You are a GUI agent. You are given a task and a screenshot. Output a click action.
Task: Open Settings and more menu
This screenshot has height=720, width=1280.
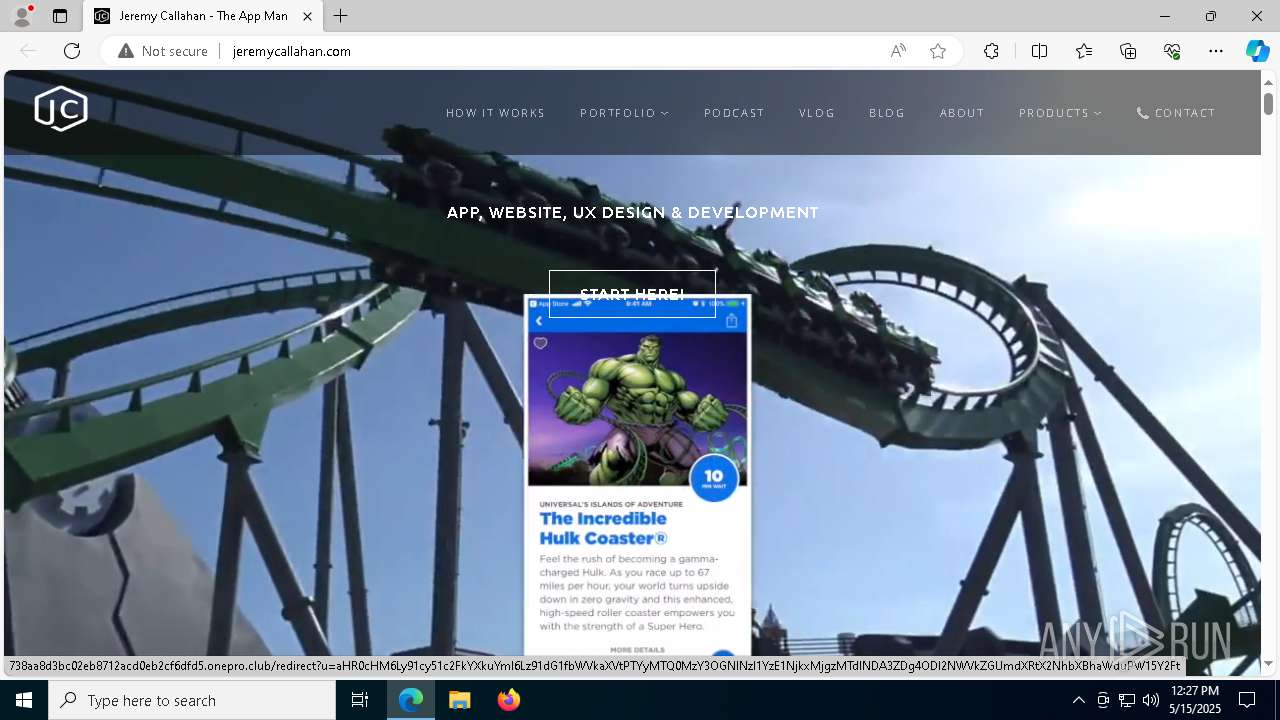pyautogui.click(x=1216, y=51)
